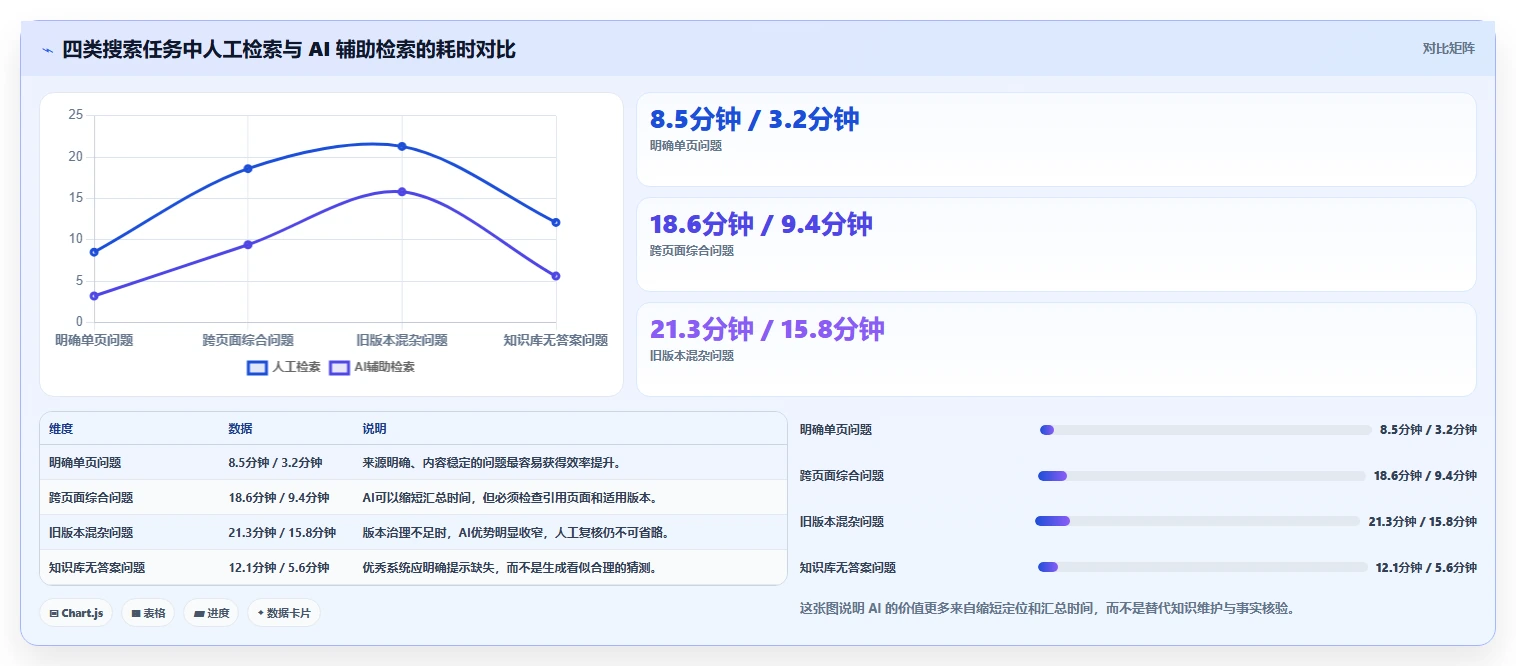Click the AI辅助检索 peak point at 旧版本混杂问题
The height and width of the screenshot is (666, 1516).
[402, 191]
